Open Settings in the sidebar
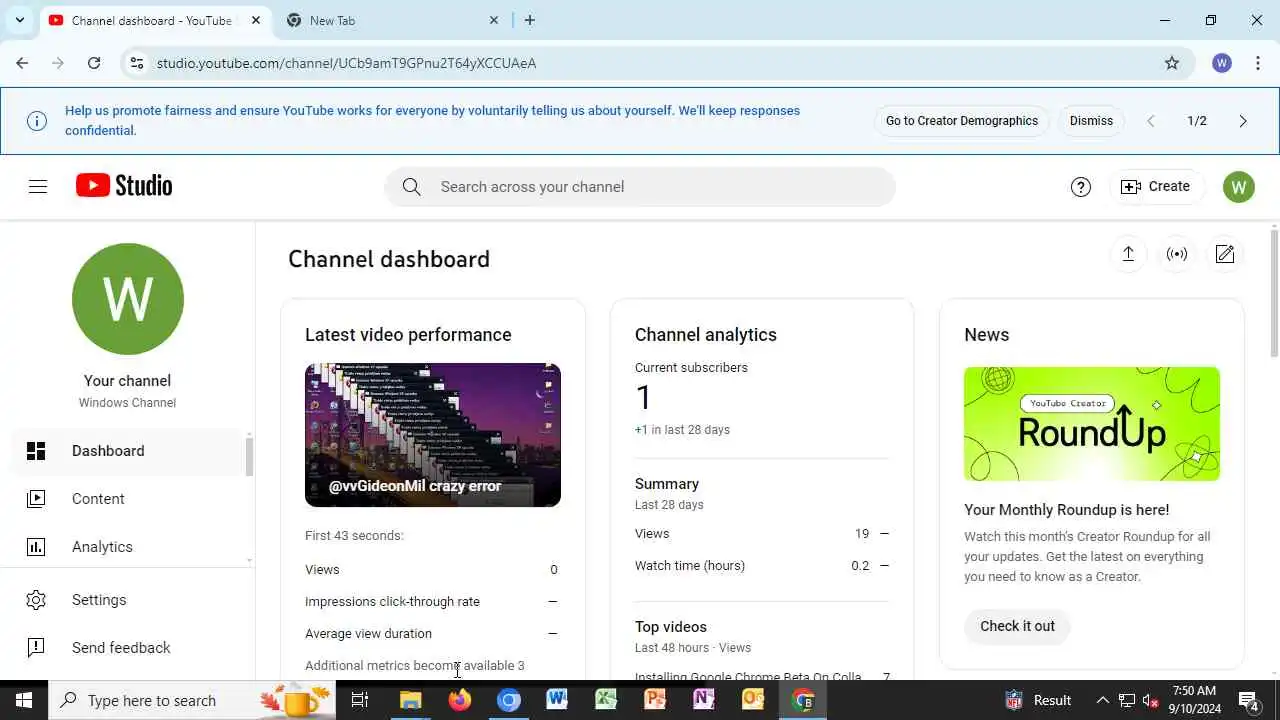This screenshot has height=720, width=1280. coord(125,600)
